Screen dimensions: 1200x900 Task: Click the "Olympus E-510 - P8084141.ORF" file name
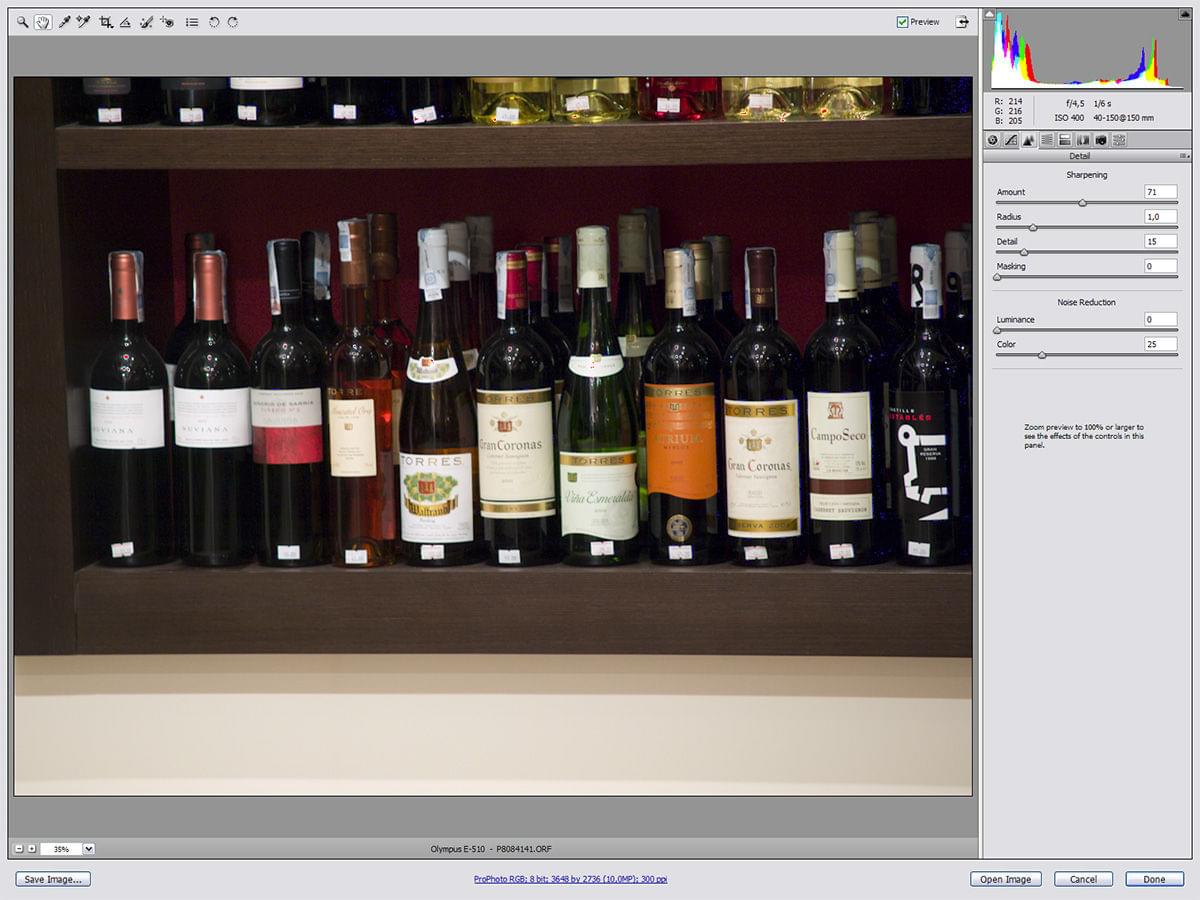pos(491,849)
